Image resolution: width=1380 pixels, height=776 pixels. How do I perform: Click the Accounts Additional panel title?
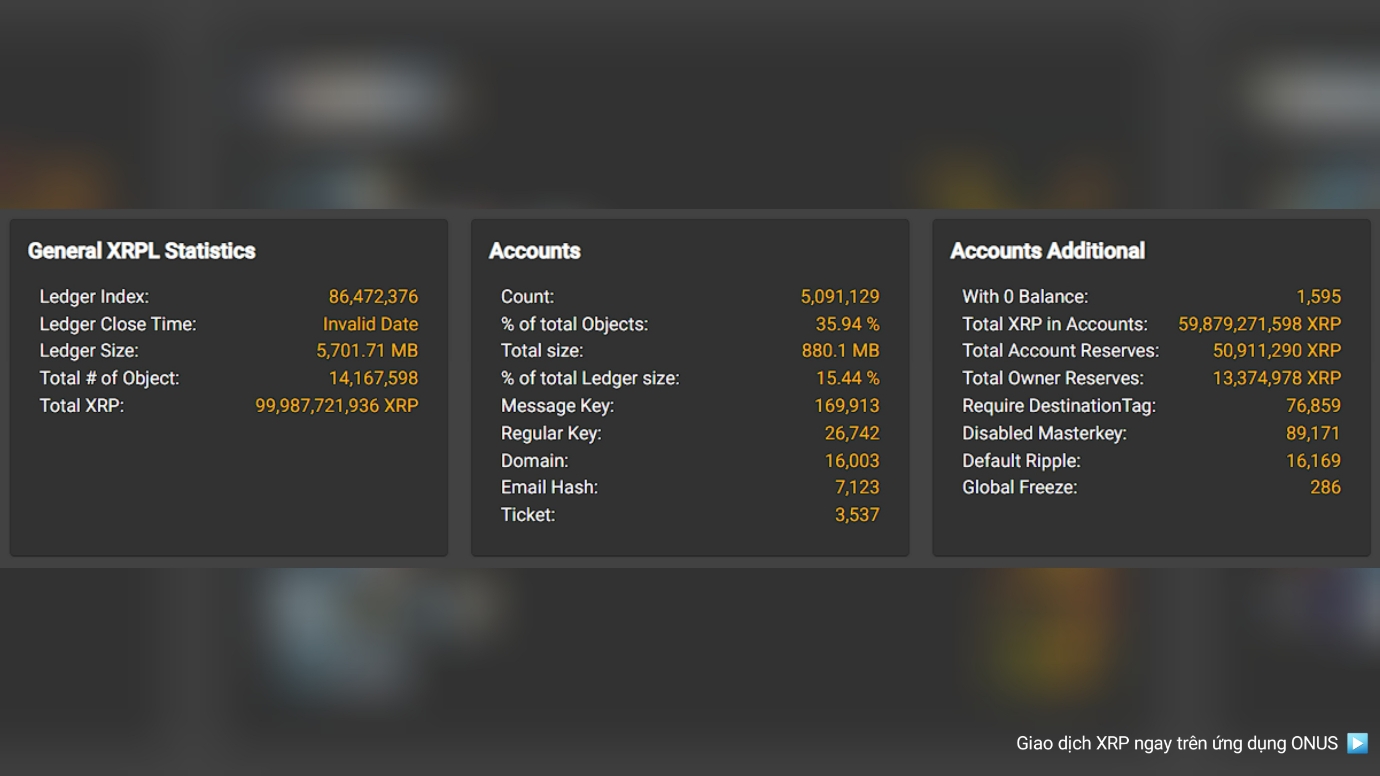(1047, 251)
